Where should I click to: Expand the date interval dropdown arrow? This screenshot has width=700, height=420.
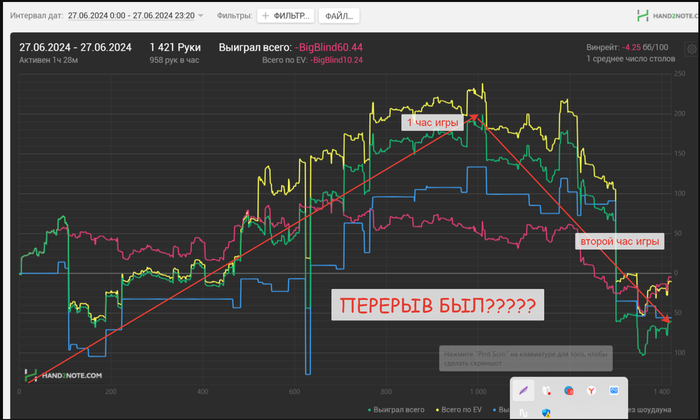pos(201,16)
